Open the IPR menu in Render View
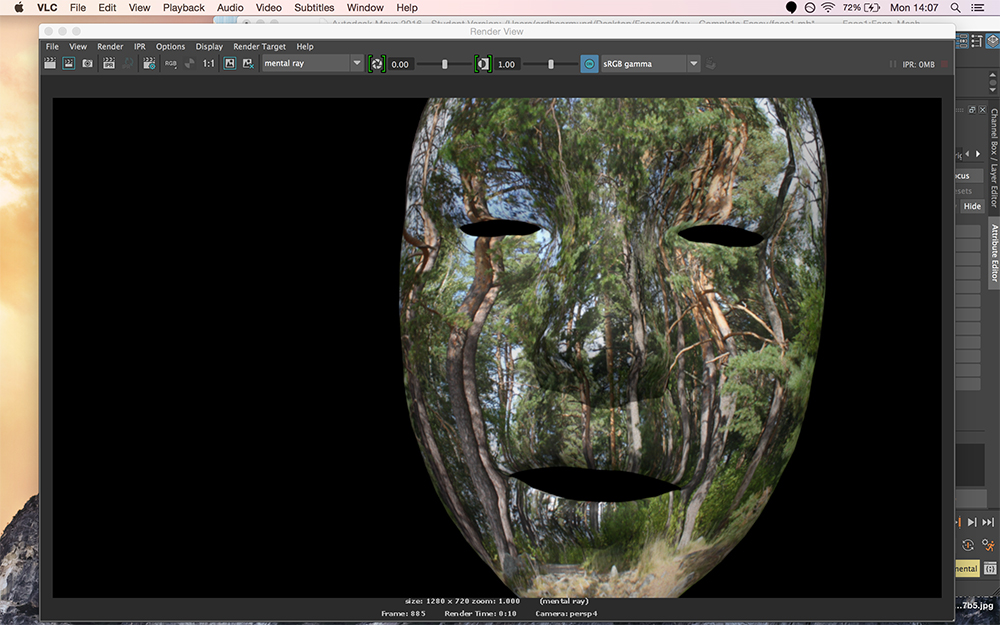 pos(140,46)
